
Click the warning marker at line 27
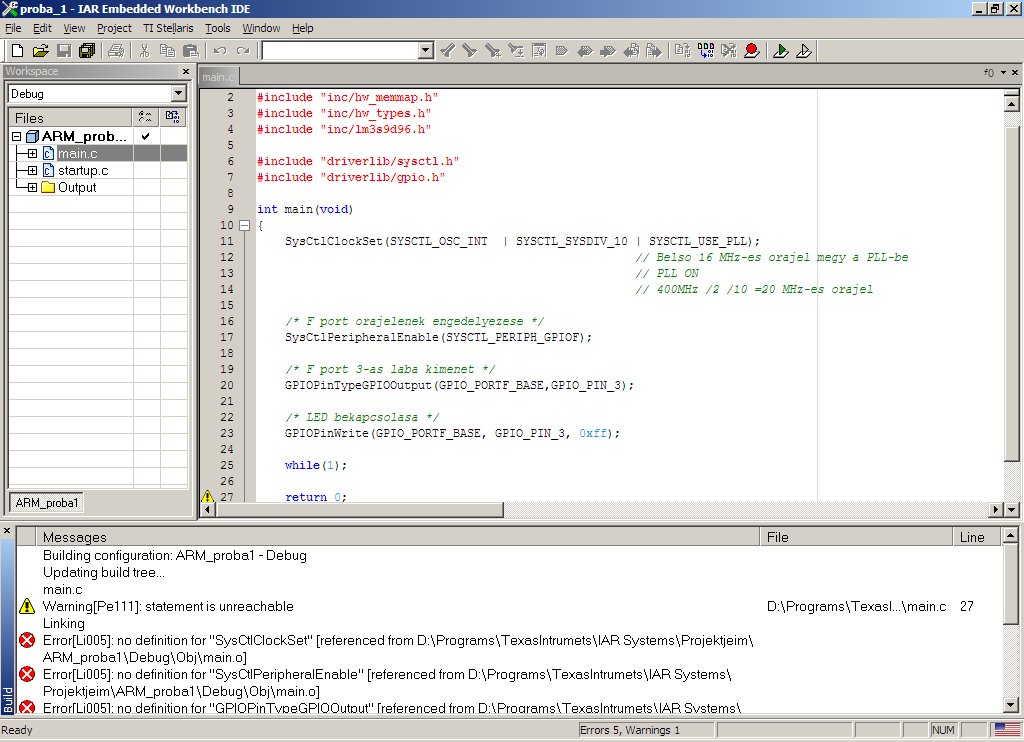[208, 496]
